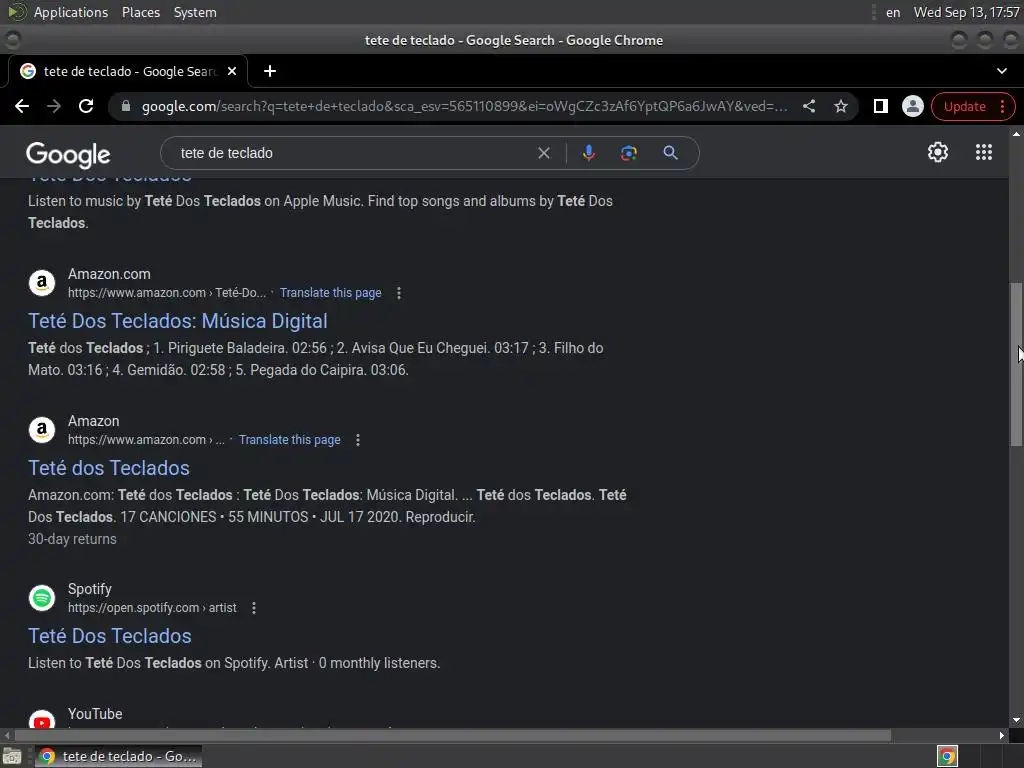Click the horizontal scroll right arrow
This screenshot has height=768, width=1024.
point(1002,735)
